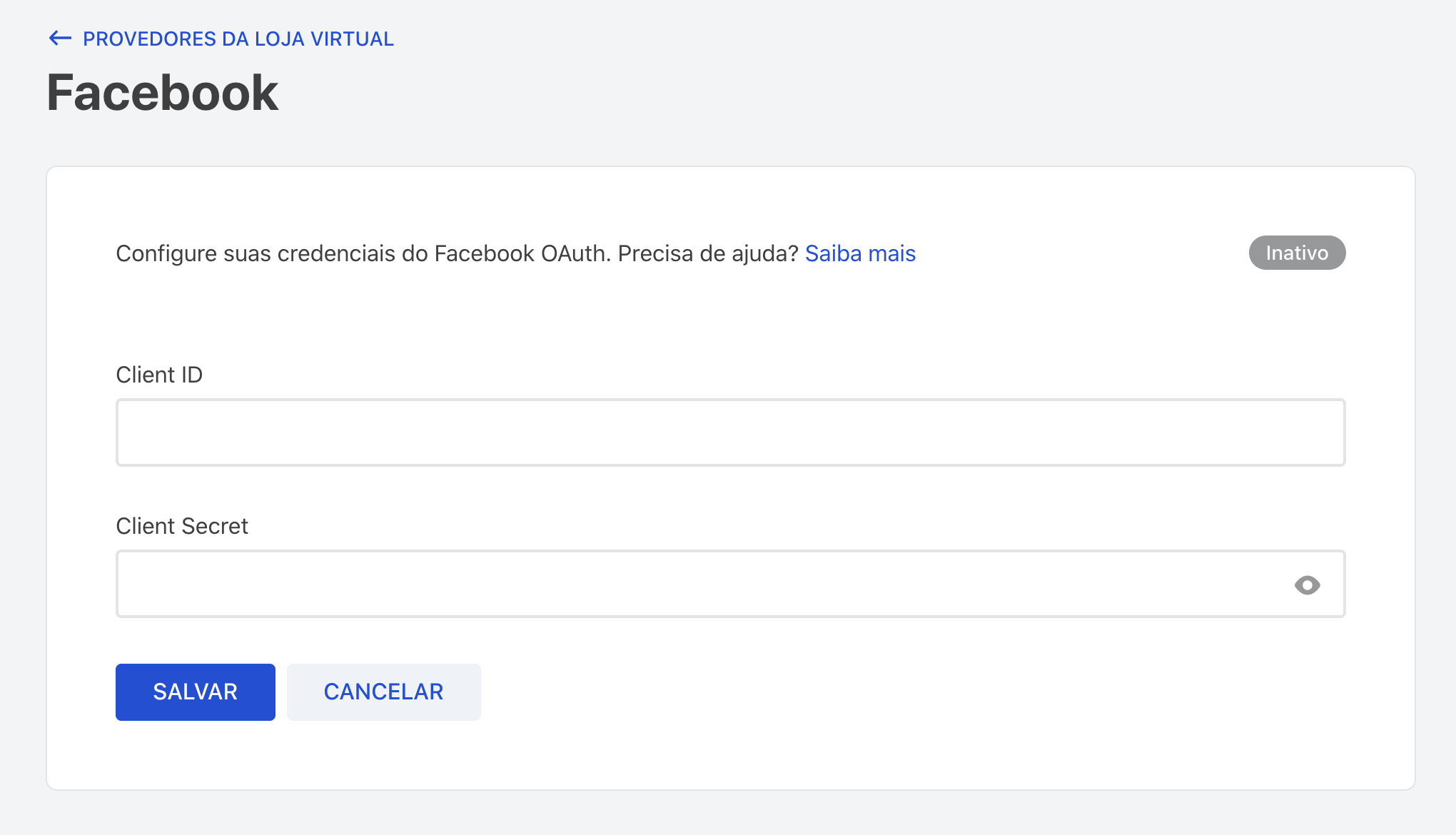Open PROVEDORES DA LOJA VIRTUAL link
1456x835 pixels.
[238, 39]
